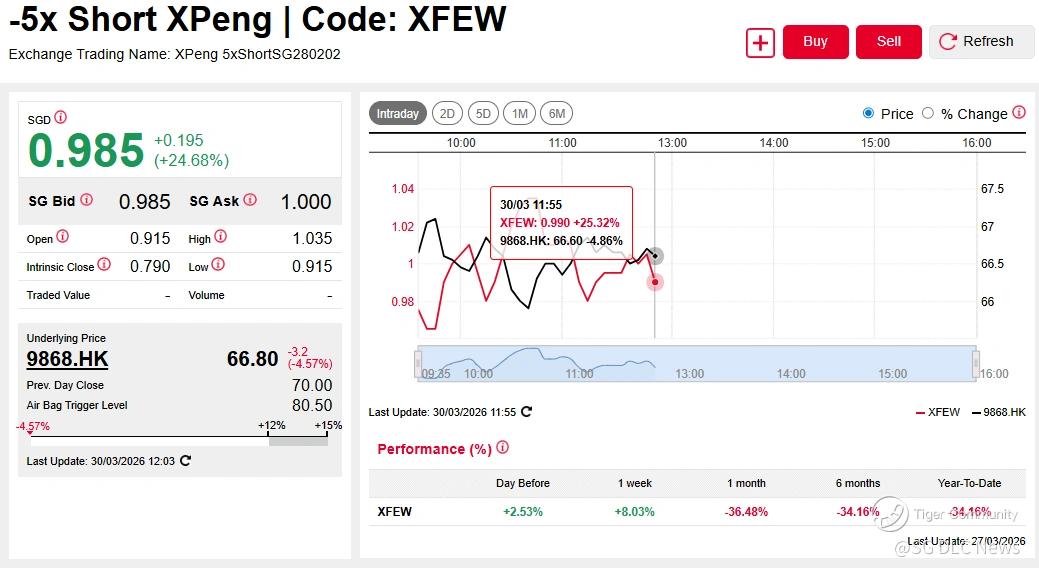Open the 9868.HK underlying link

pyautogui.click(x=67, y=360)
